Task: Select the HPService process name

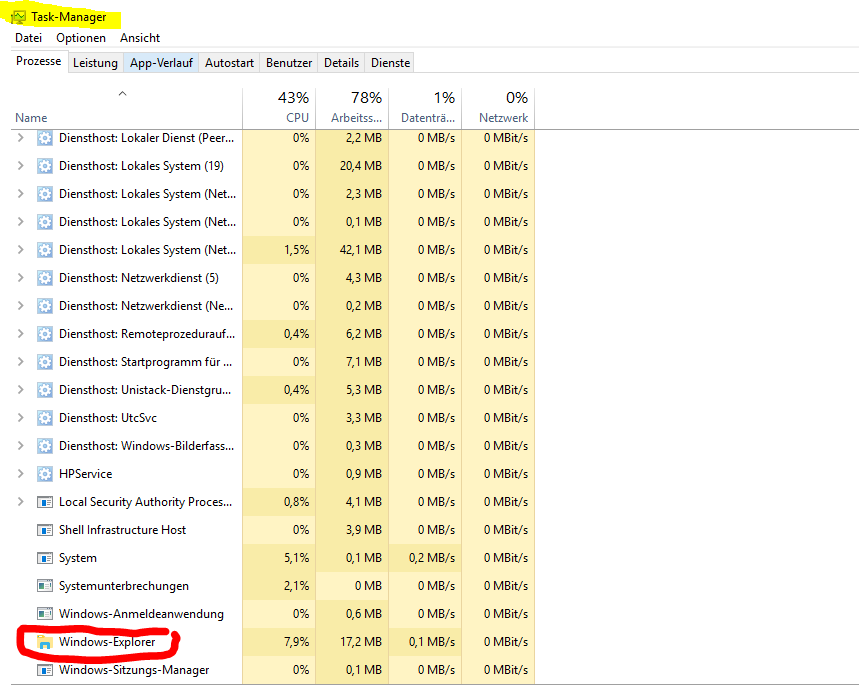Action: [85, 473]
